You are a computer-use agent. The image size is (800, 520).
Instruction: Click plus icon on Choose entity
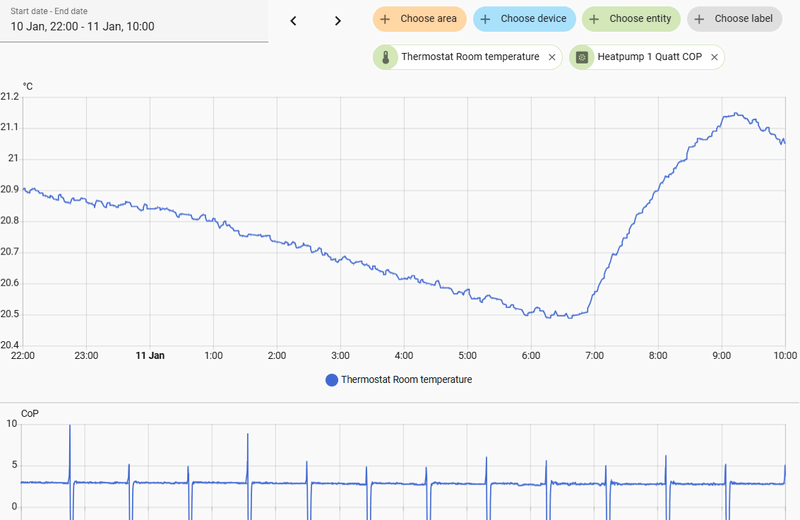click(594, 19)
